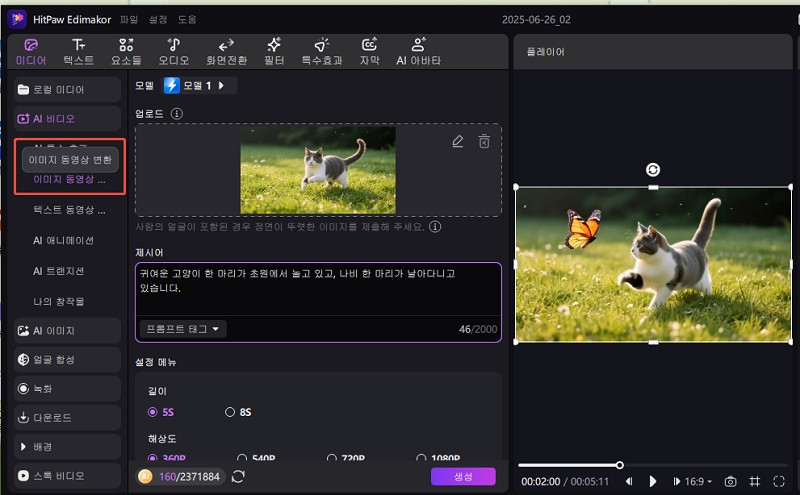This screenshot has height=495, width=800.
Task: Click into the 제시어 prompt text field
Action: point(318,289)
